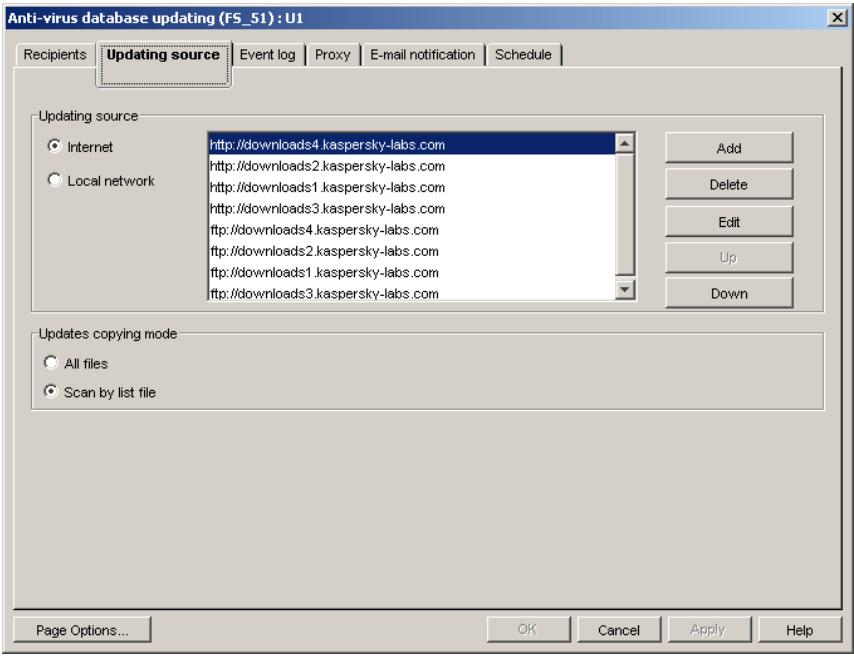Click the greyed-out OK button
This screenshot has width=854, height=656.
click(528, 630)
